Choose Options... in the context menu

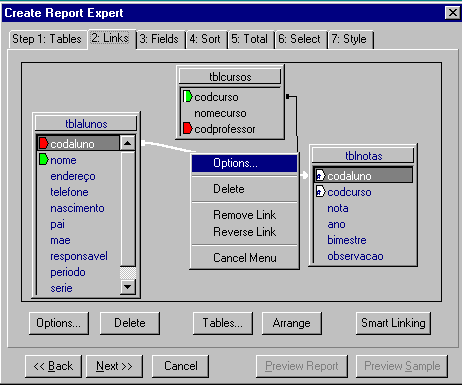click(x=244, y=163)
